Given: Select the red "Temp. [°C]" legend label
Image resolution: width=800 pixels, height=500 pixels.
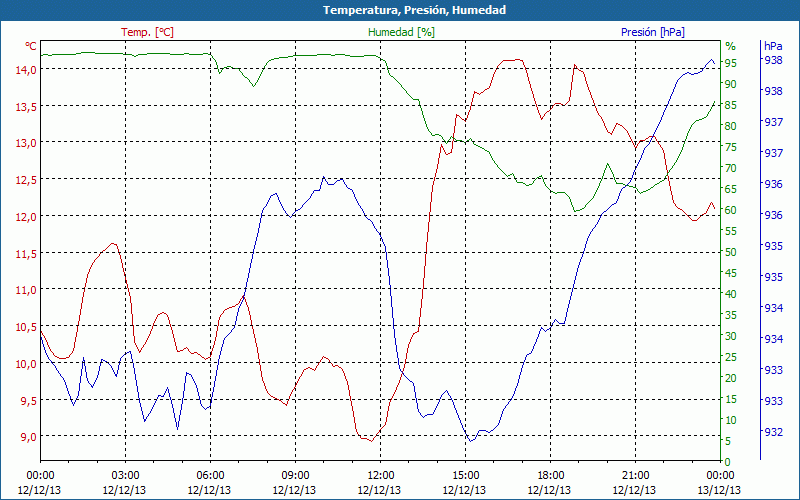Looking at the screenshot, I should pyautogui.click(x=147, y=32).
